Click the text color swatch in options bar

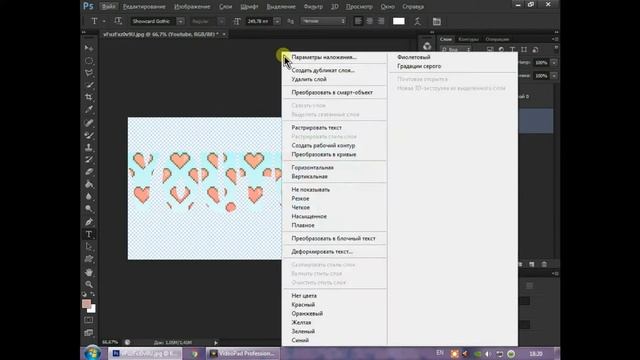click(x=399, y=21)
